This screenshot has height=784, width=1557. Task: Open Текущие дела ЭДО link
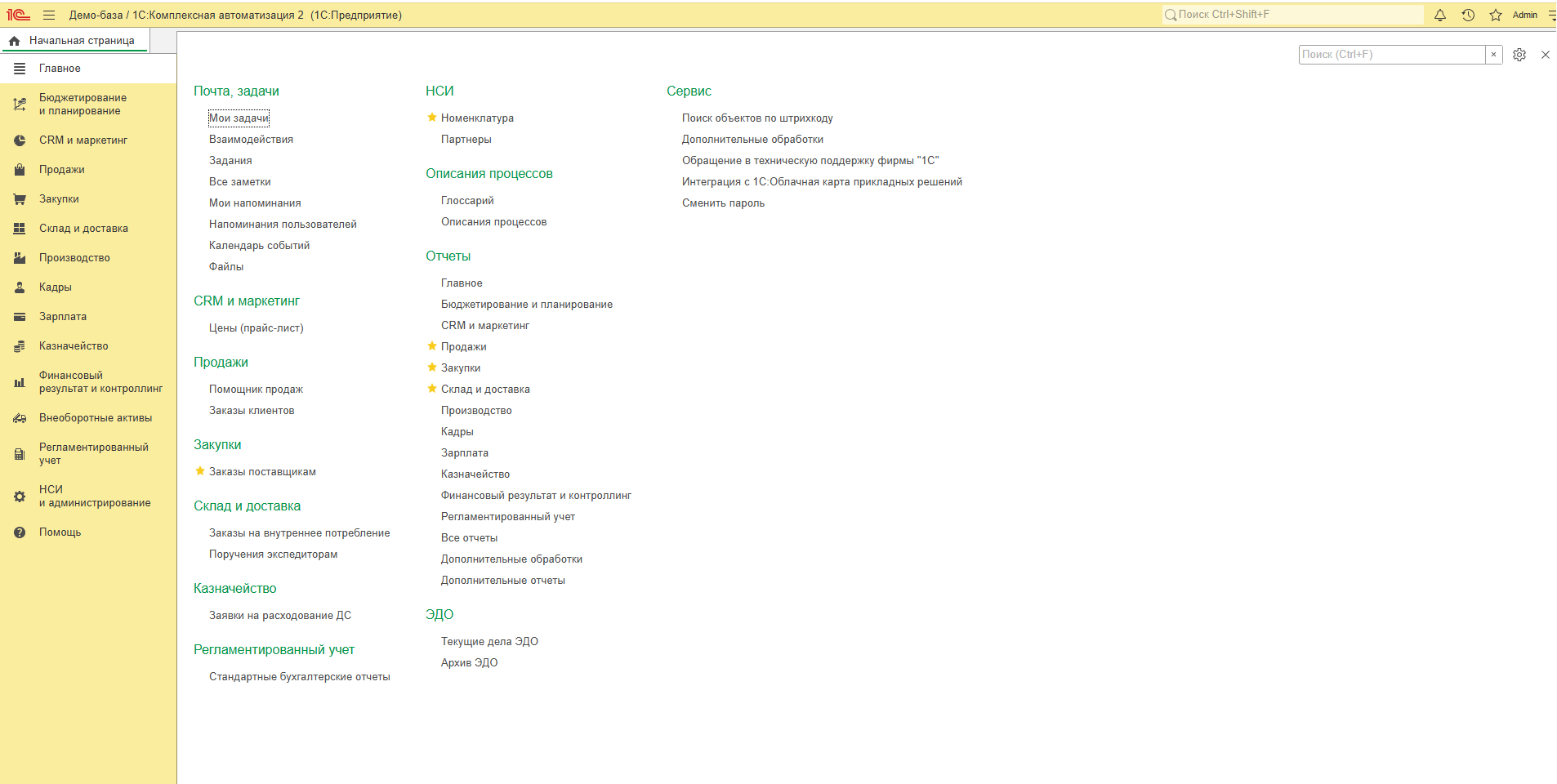coord(489,642)
